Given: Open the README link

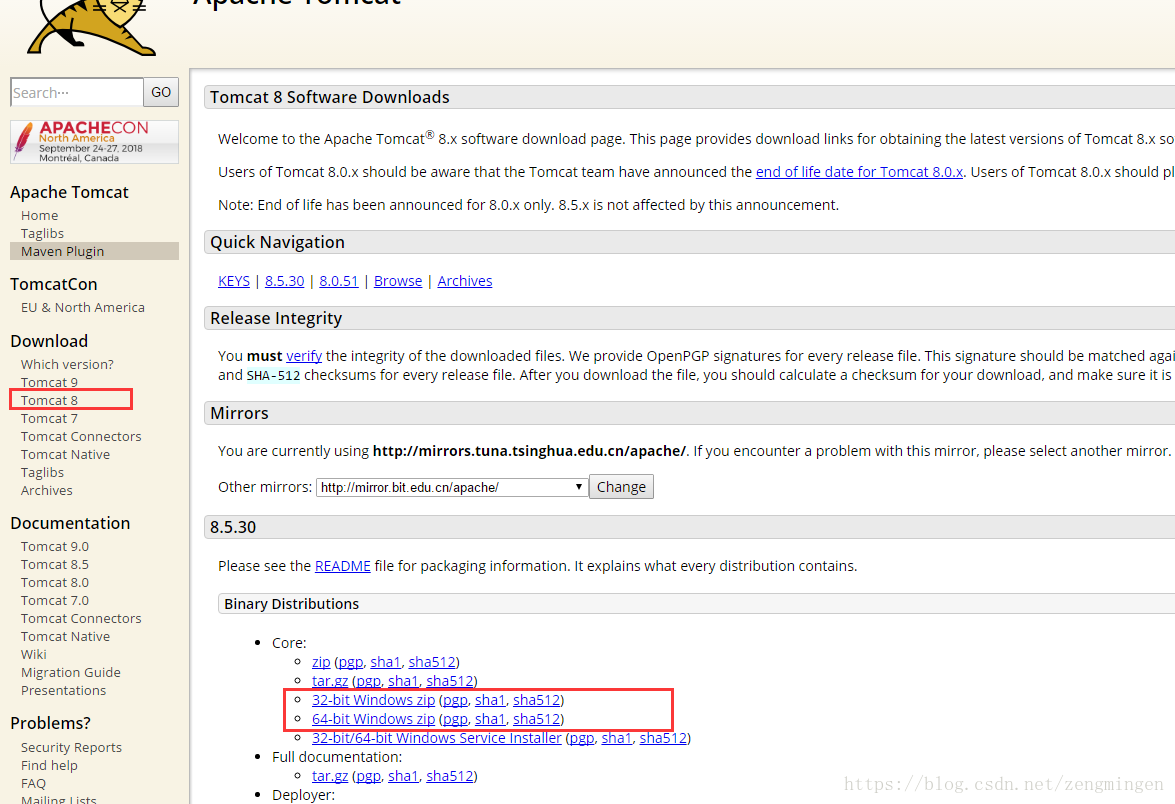Looking at the screenshot, I should pos(342,566).
